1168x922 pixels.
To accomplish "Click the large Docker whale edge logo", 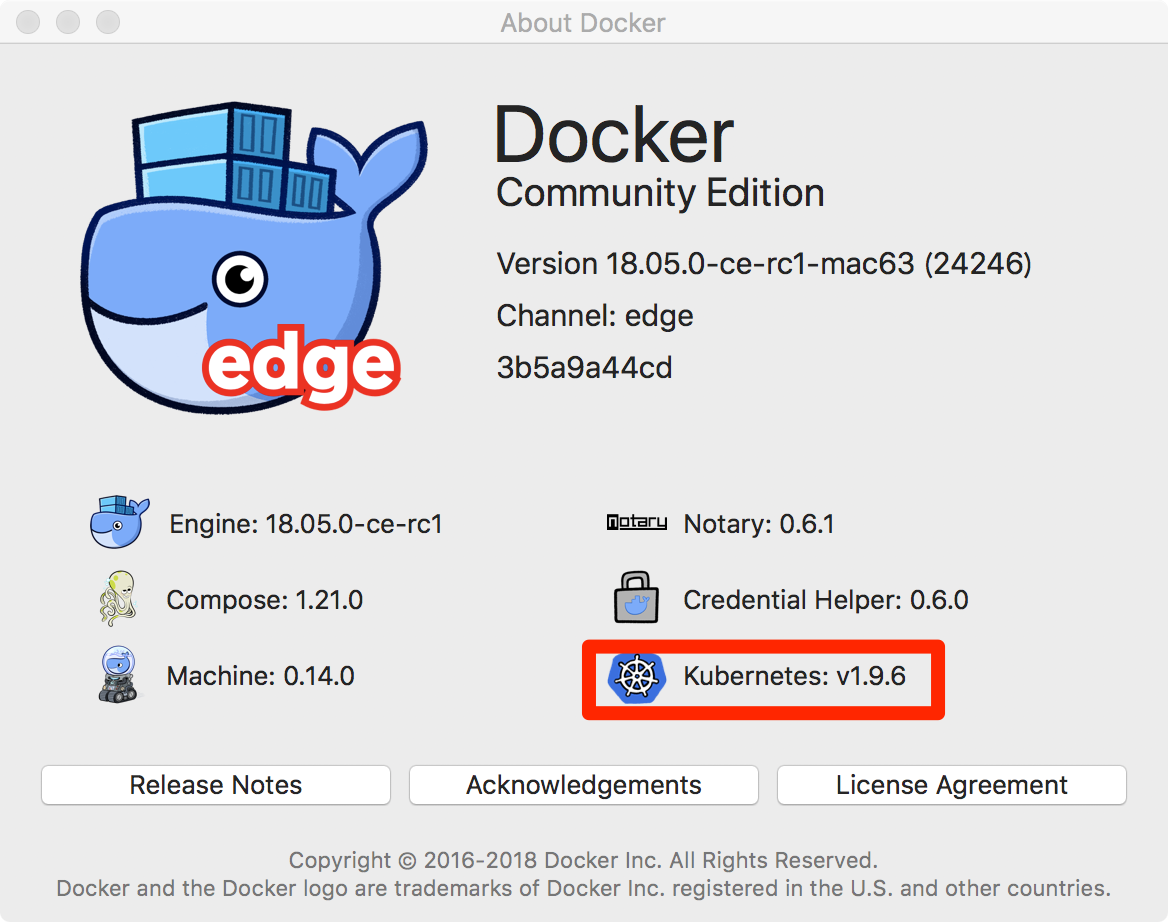I will (253, 257).
